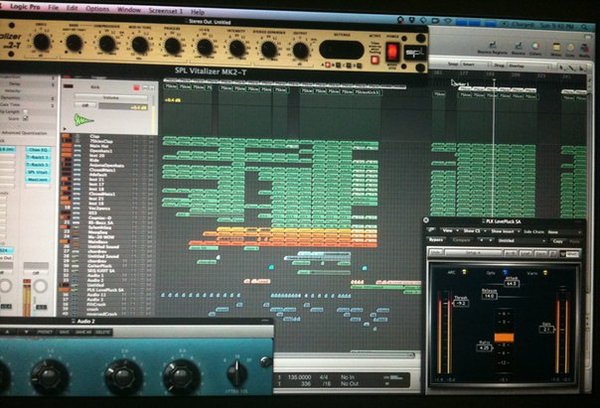Click the link icon in PLX plugin header
The height and width of the screenshot is (408, 600).
click(432, 230)
